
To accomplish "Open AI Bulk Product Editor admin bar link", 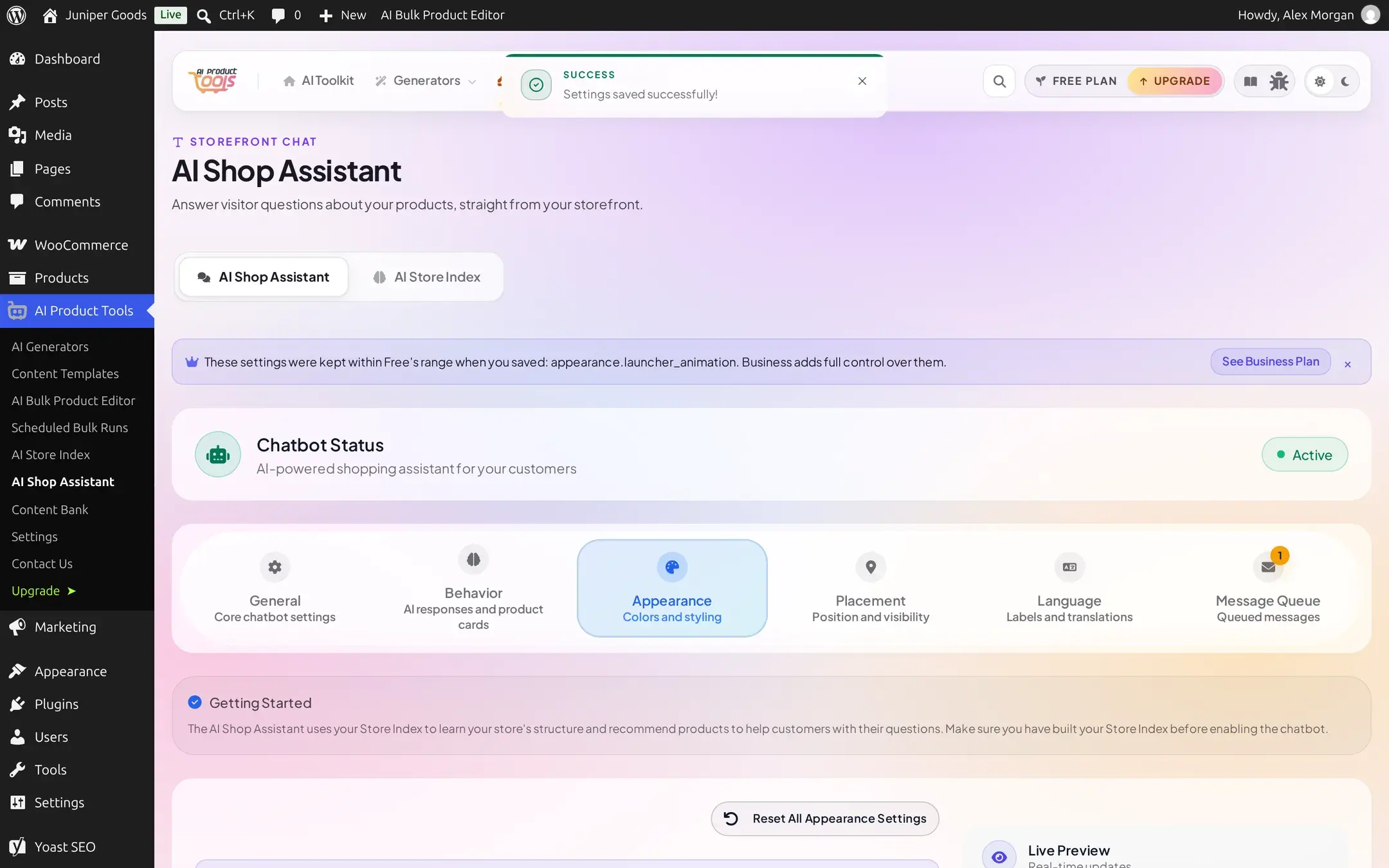I will pos(442,15).
